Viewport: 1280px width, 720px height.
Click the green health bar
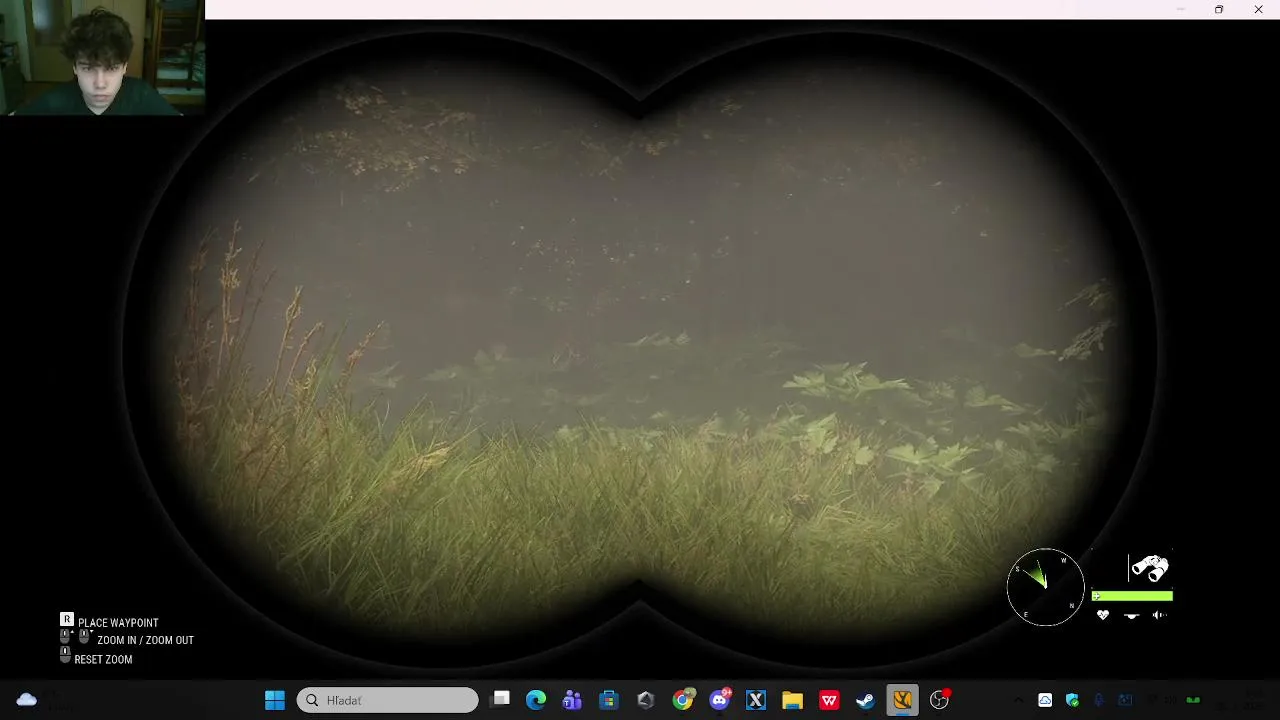1132,596
